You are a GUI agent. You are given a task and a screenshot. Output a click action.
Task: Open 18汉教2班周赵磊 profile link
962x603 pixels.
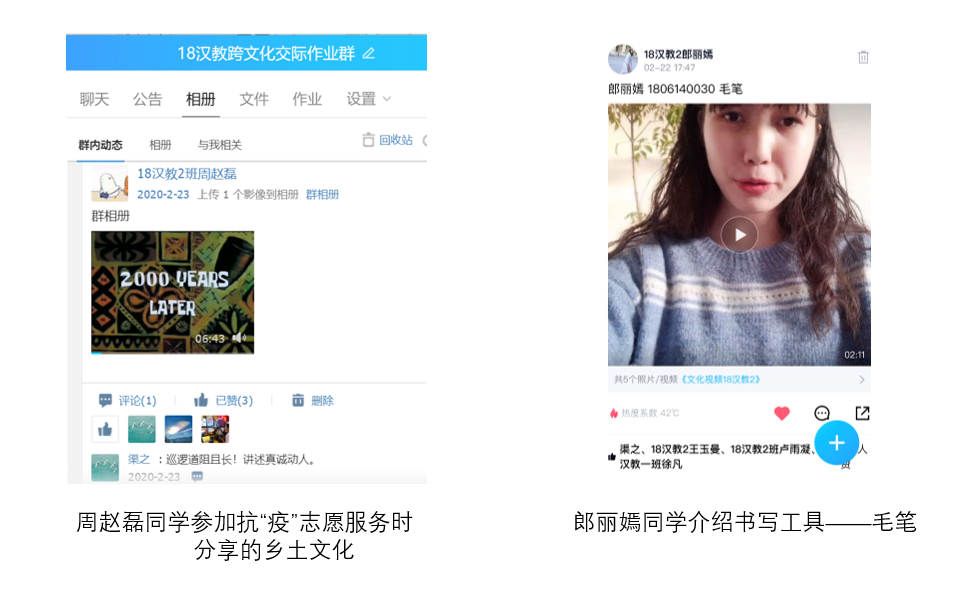pyautogui.click(x=187, y=174)
